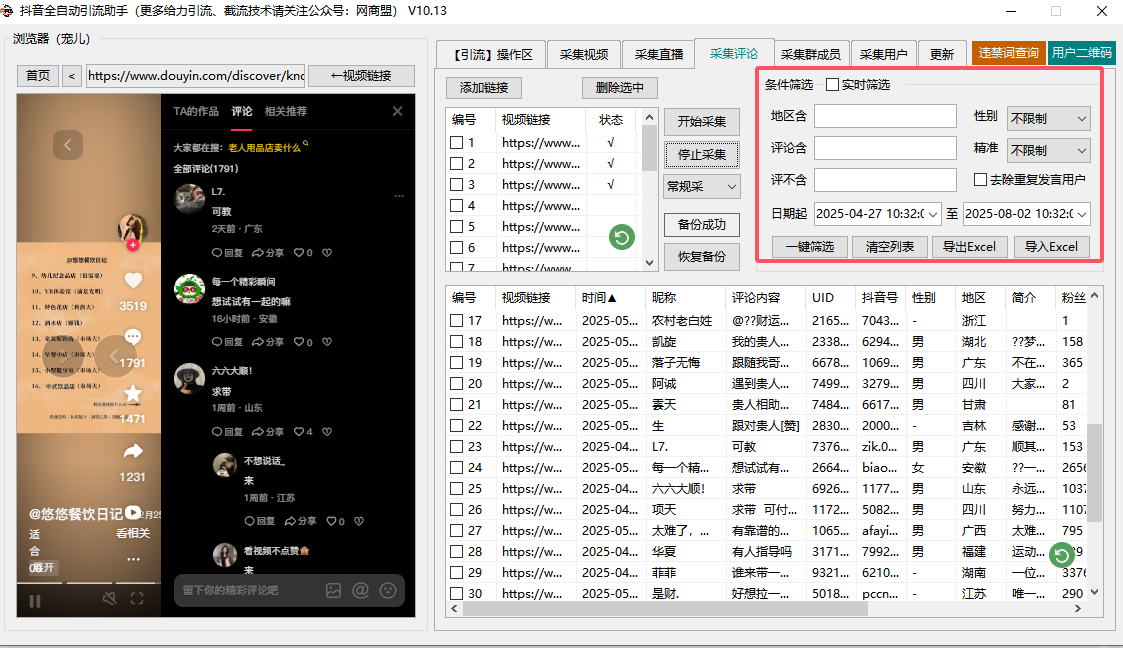Click the 评论含 input field

pyautogui.click(x=885, y=148)
